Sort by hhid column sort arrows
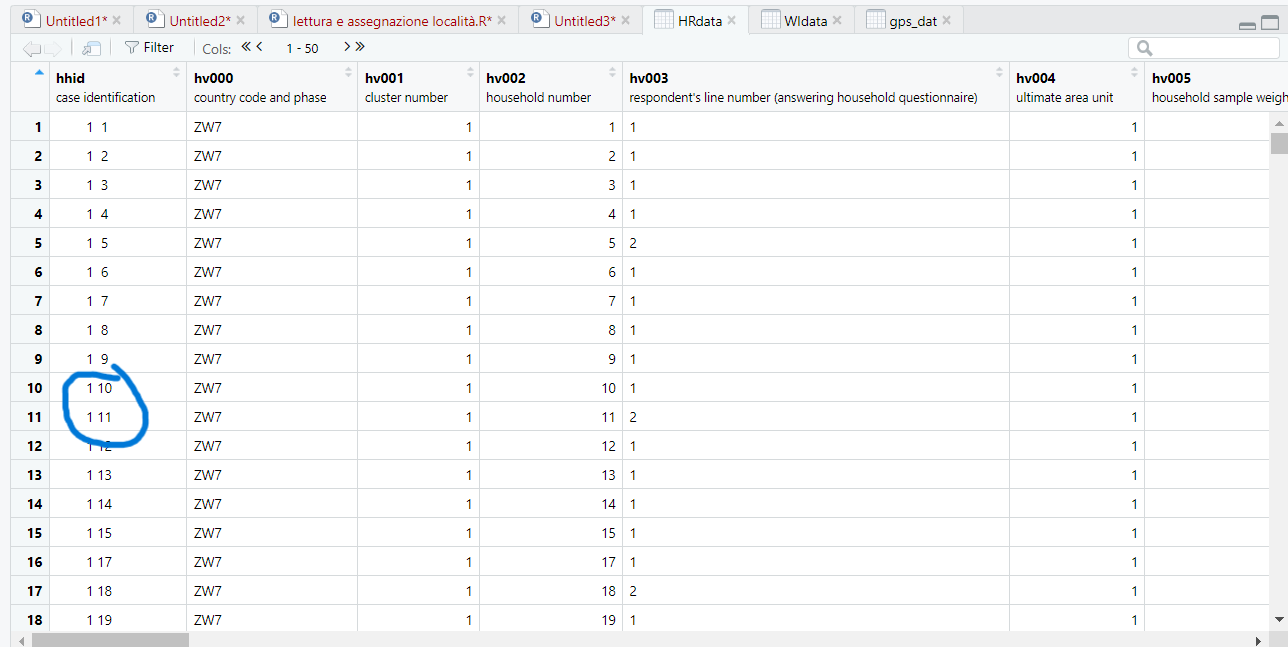This screenshot has width=1288, height=647. (177, 72)
